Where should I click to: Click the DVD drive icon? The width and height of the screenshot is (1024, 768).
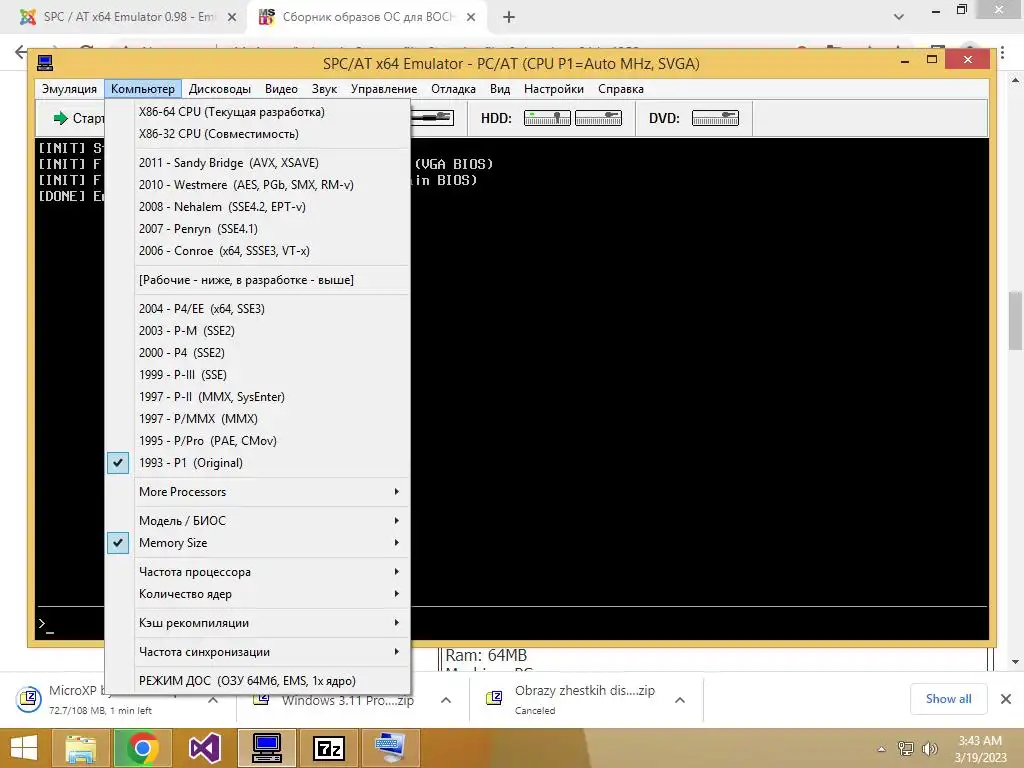pos(715,118)
